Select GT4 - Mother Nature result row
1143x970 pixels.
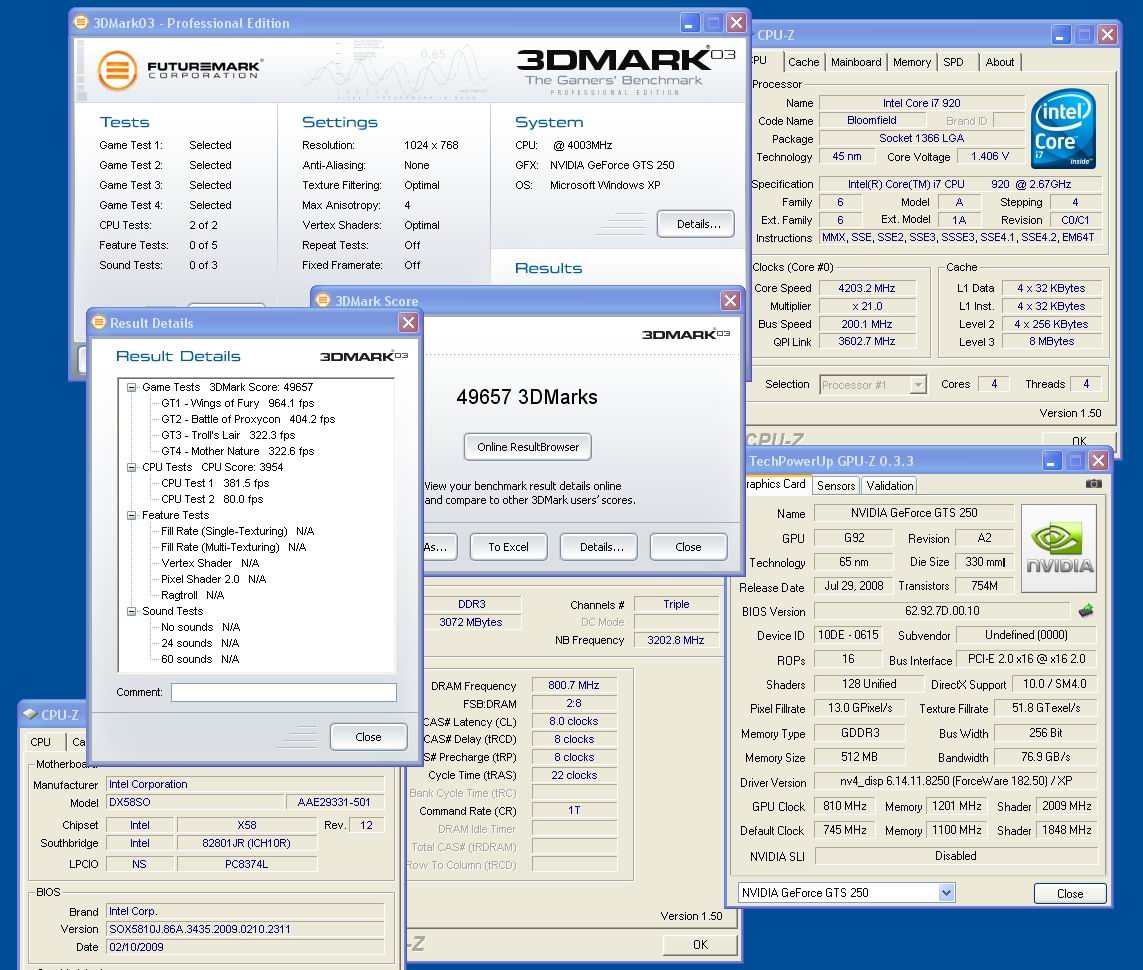(x=238, y=451)
